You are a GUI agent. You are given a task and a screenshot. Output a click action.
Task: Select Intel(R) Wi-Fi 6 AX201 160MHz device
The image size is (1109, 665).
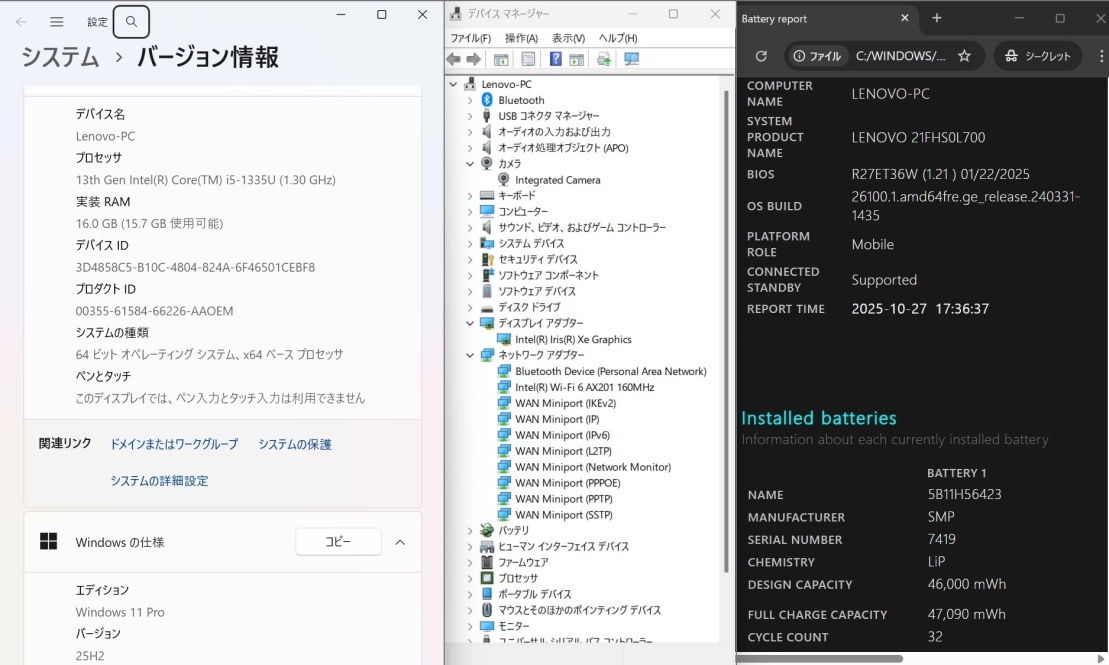[584, 387]
